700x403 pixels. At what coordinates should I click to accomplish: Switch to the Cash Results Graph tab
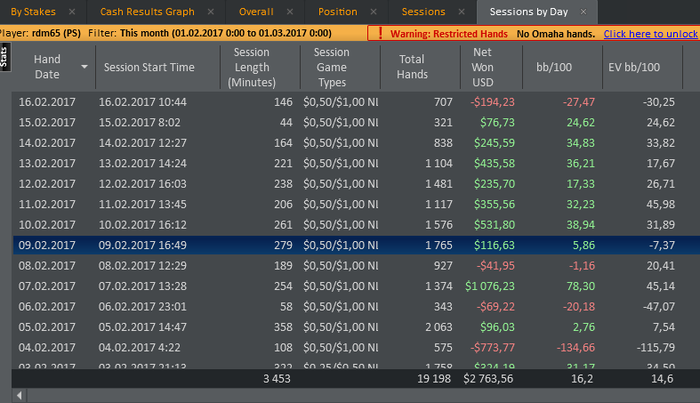[x=146, y=12]
